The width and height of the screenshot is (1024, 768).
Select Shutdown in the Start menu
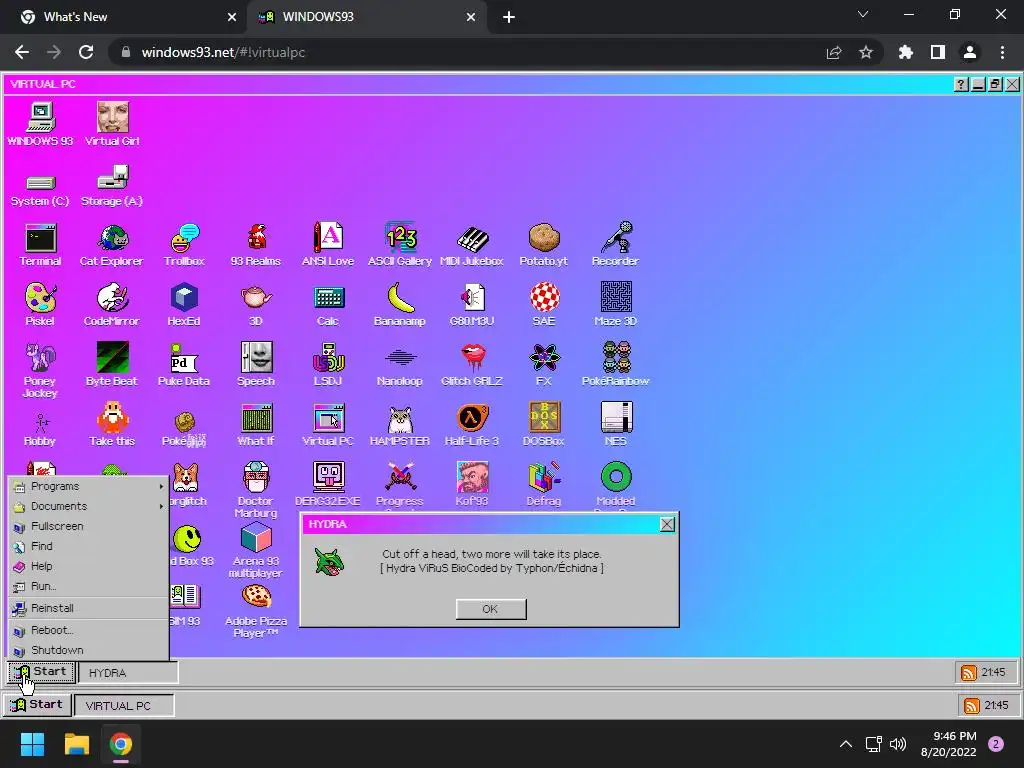coord(88,650)
